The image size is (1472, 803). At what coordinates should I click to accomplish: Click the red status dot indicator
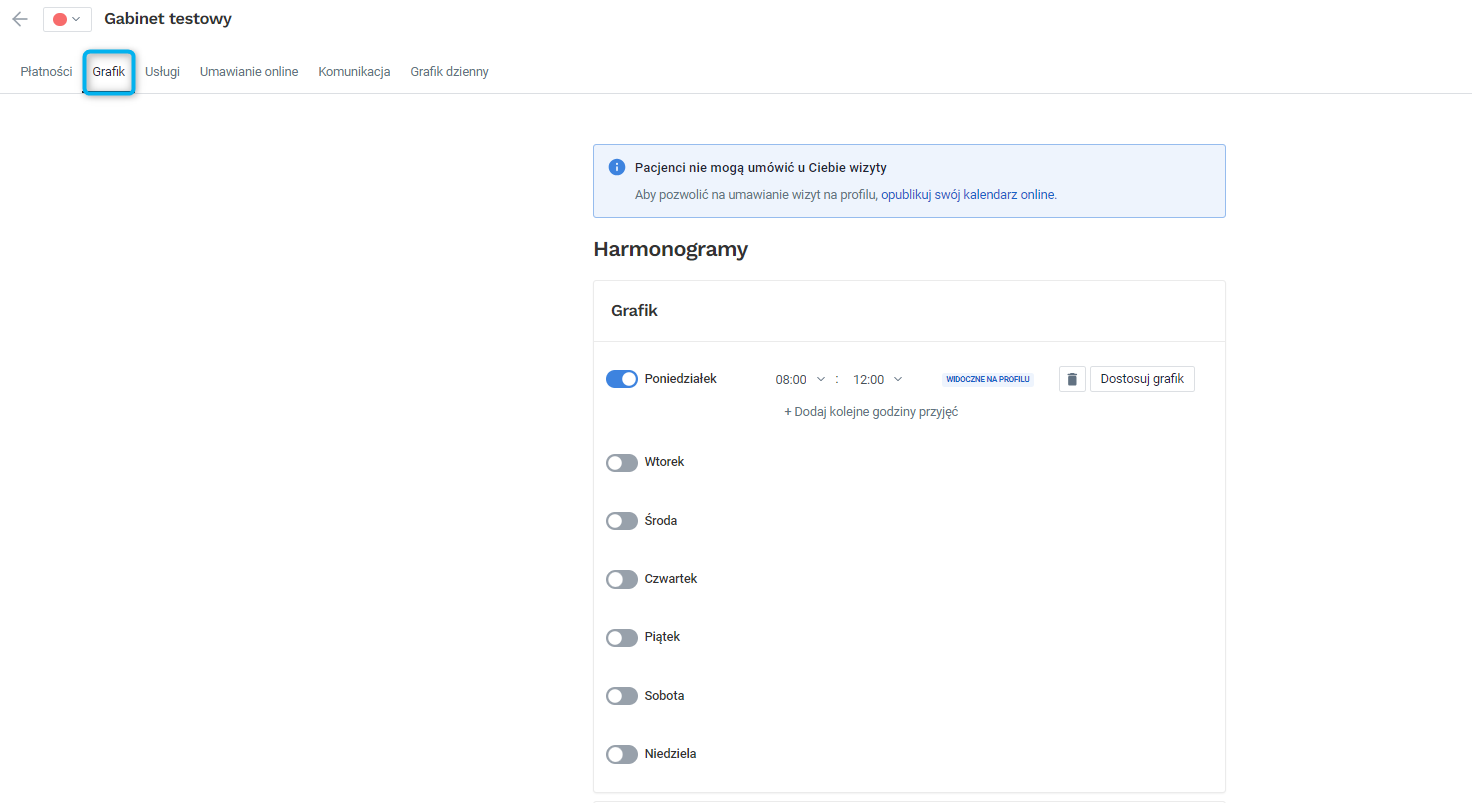[x=59, y=18]
